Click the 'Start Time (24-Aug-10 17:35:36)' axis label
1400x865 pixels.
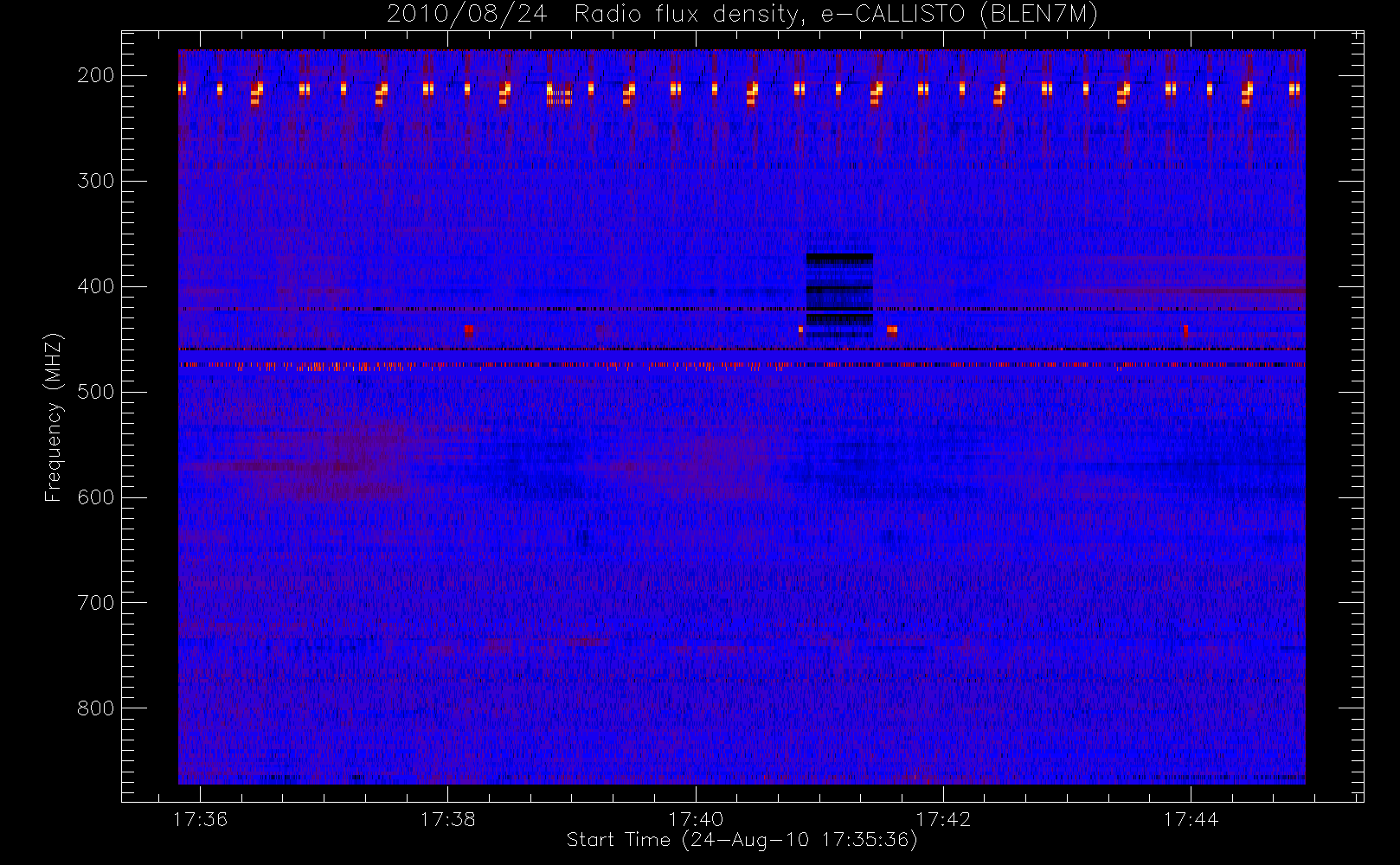(742, 840)
